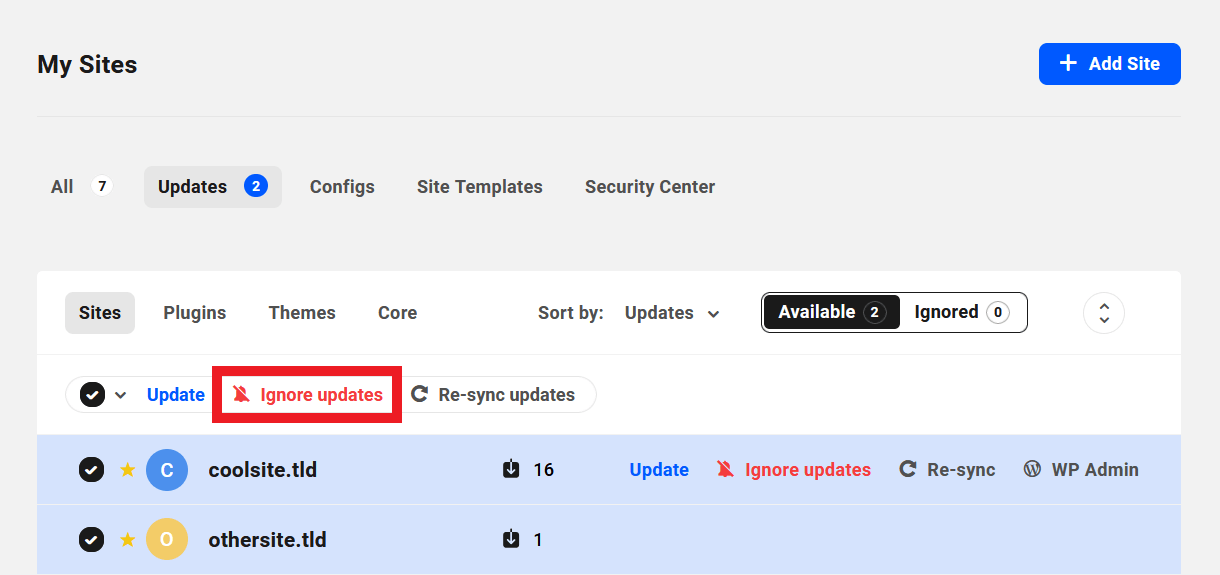Open the othersite.tld site name
This screenshot has height=575, width=1220.
point(268,540)
